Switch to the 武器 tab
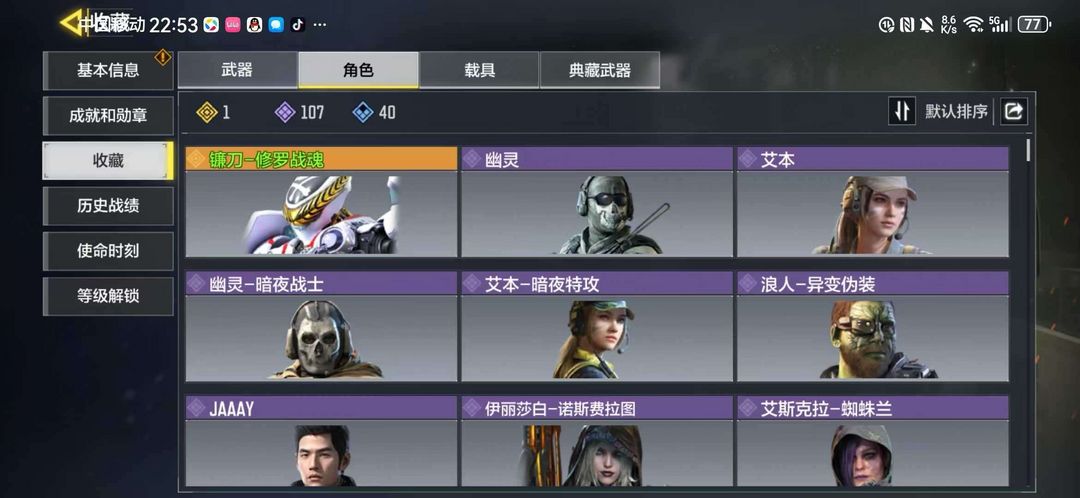This screenshot has height=498, width=1080. tap(238, 70)
